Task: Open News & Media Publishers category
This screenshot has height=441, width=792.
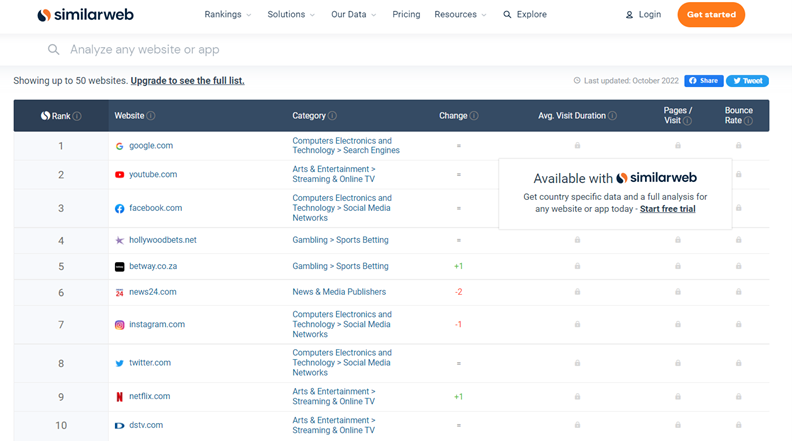Action: [x=339, y=292]
